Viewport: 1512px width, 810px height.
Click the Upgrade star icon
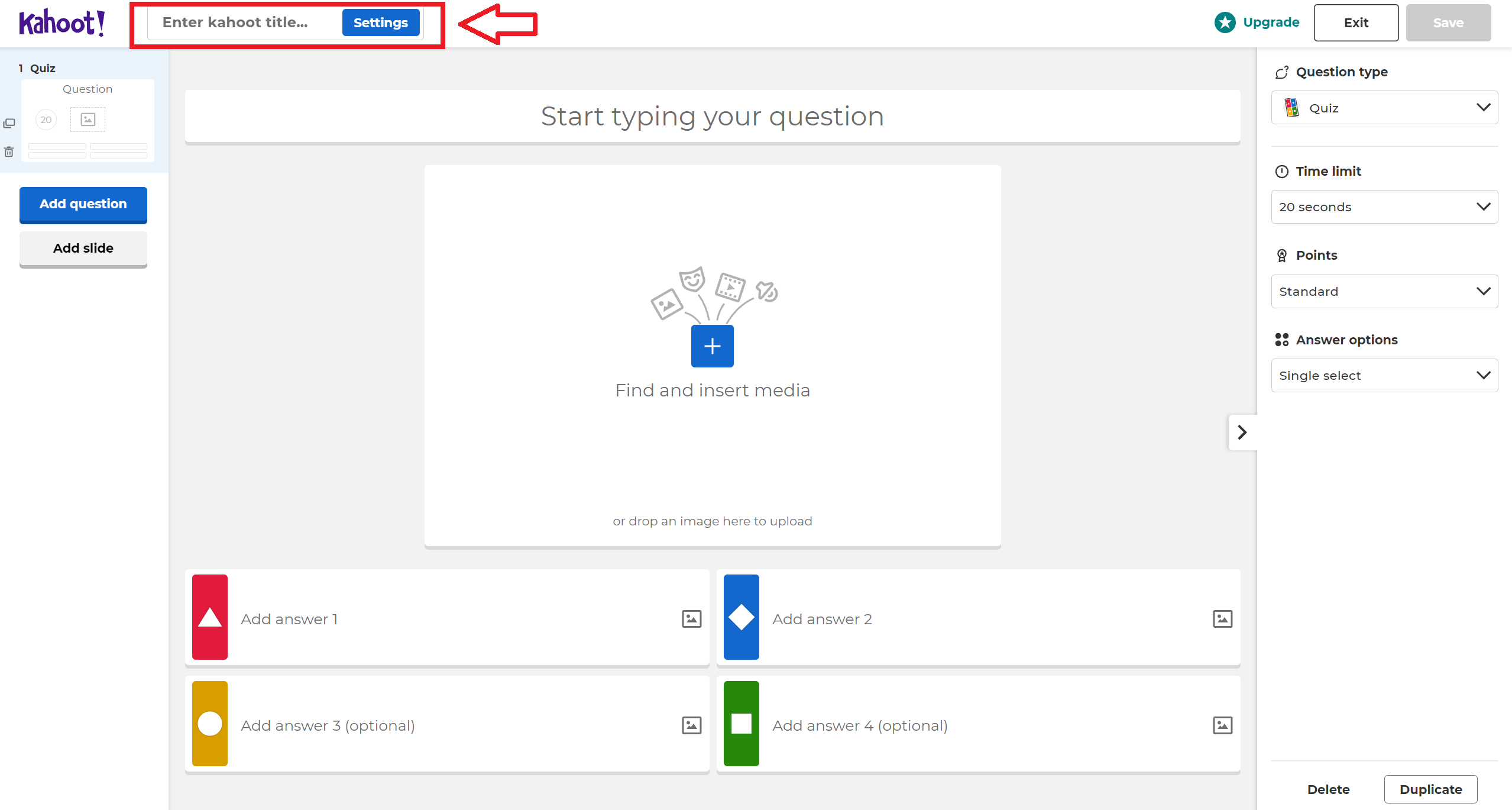1225,22
